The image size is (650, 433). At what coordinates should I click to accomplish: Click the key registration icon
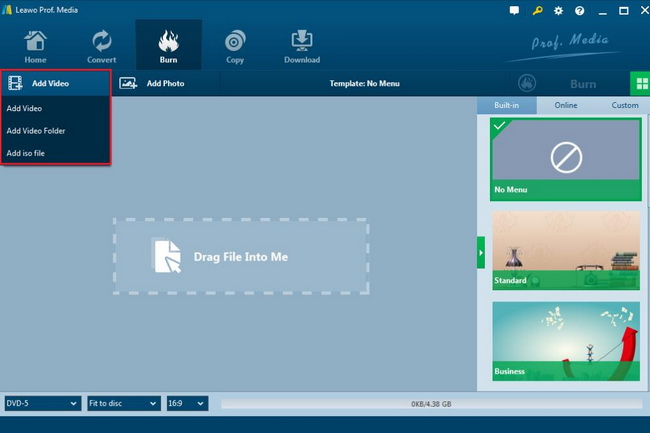point(537,10)
